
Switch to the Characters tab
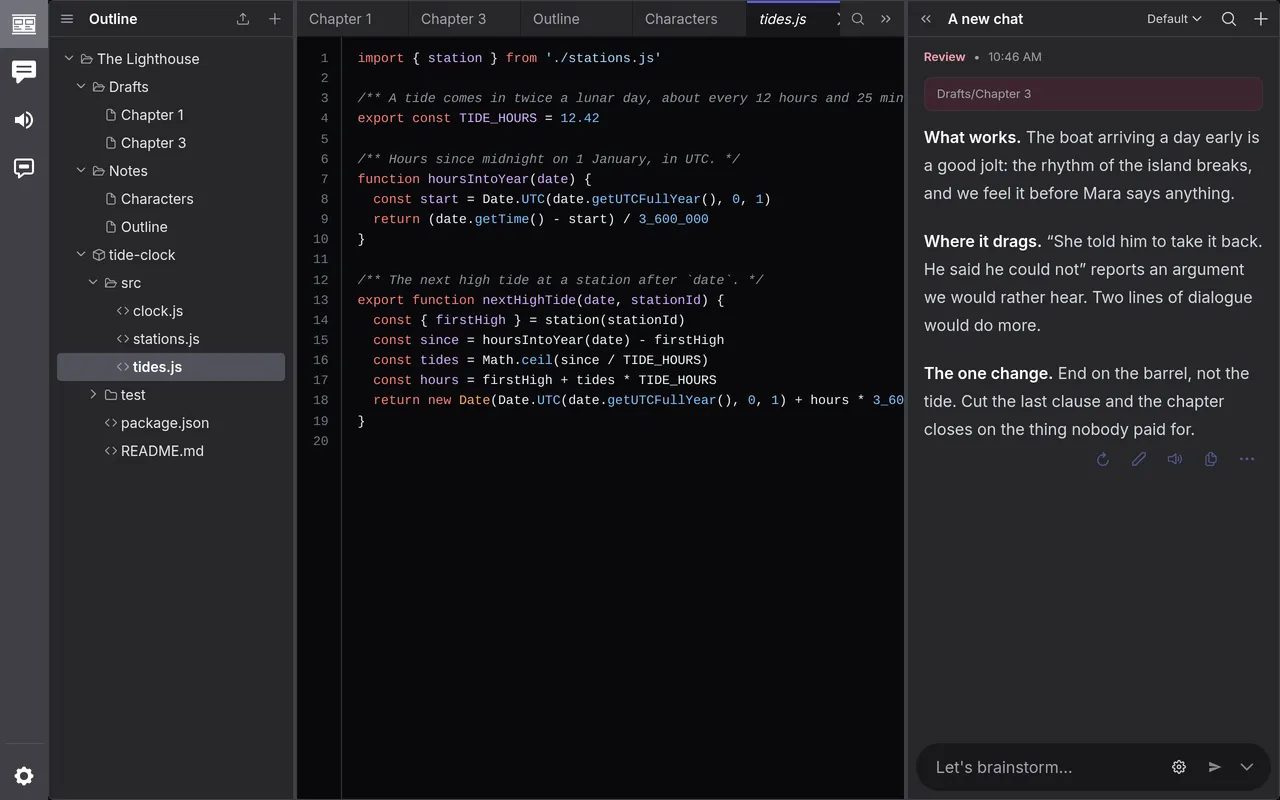[688, 19]
